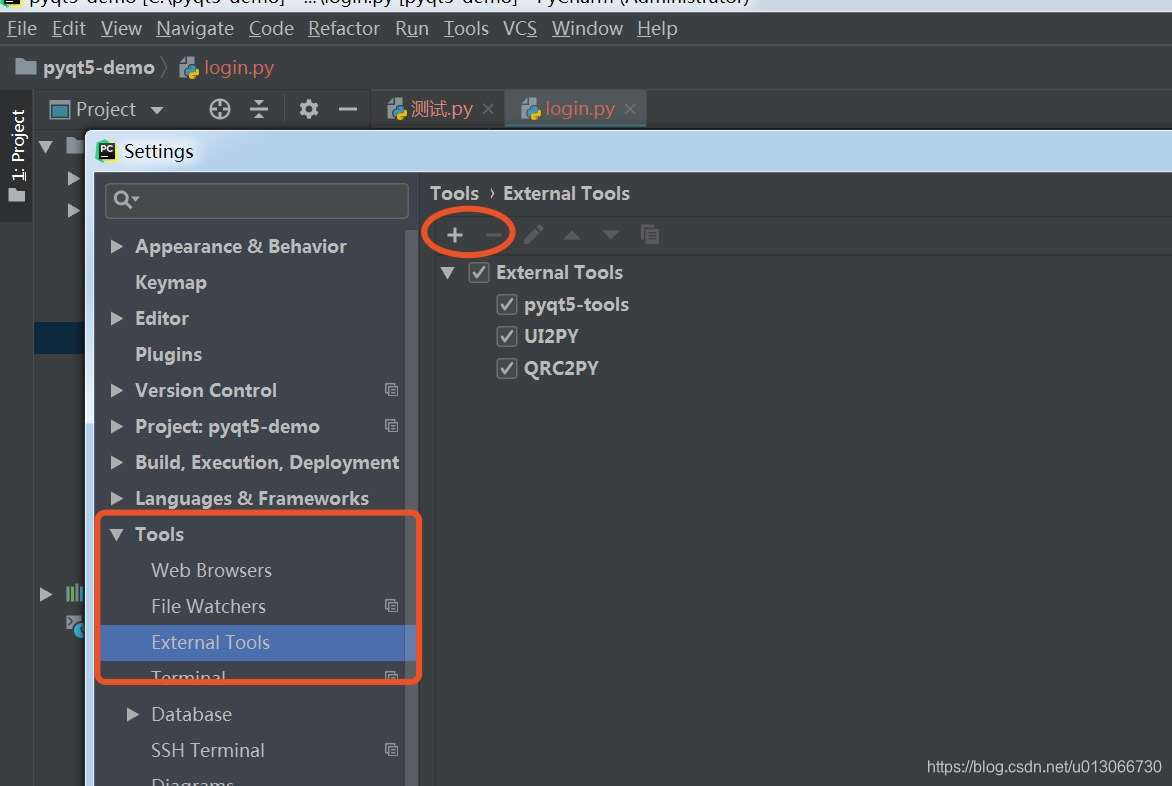Open Window menu
This screenshot has height=786, width=1172.
point(587,28)
